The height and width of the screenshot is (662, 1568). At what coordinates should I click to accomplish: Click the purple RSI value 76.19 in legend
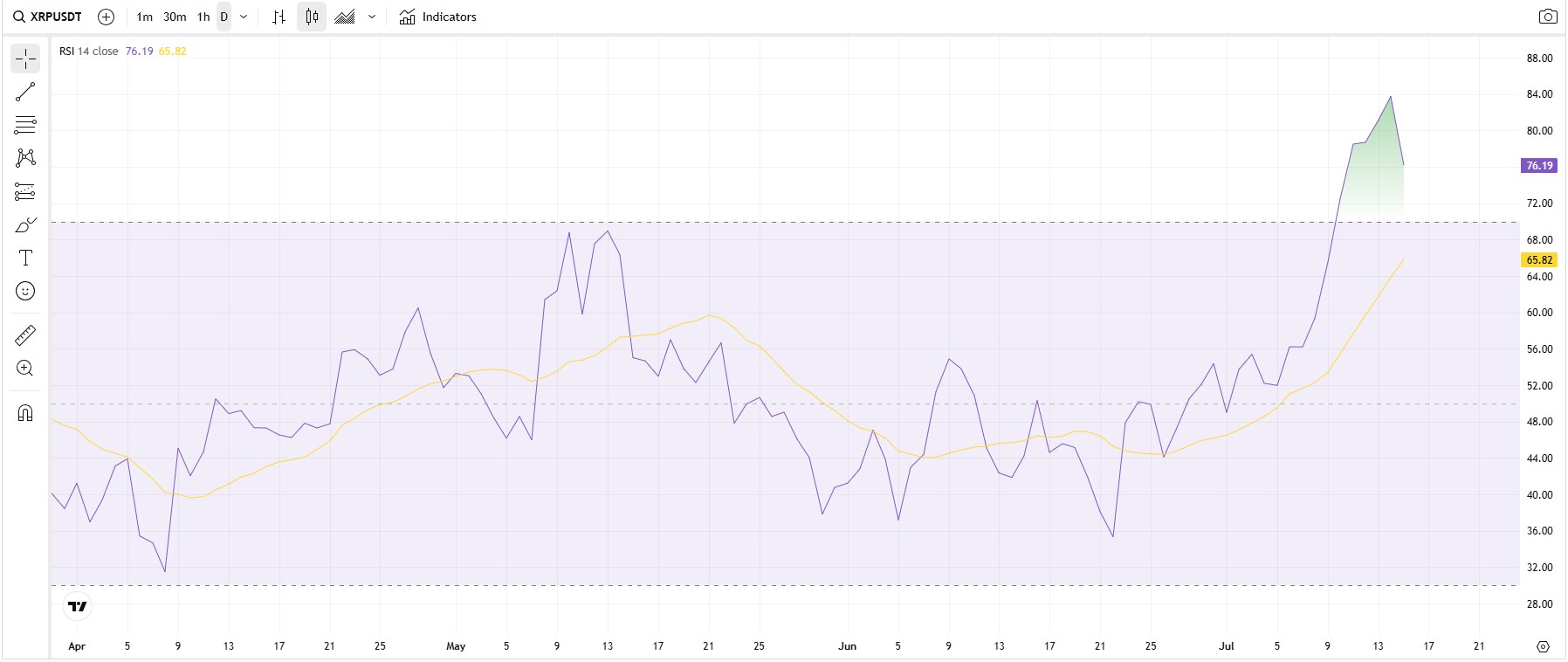139,52
